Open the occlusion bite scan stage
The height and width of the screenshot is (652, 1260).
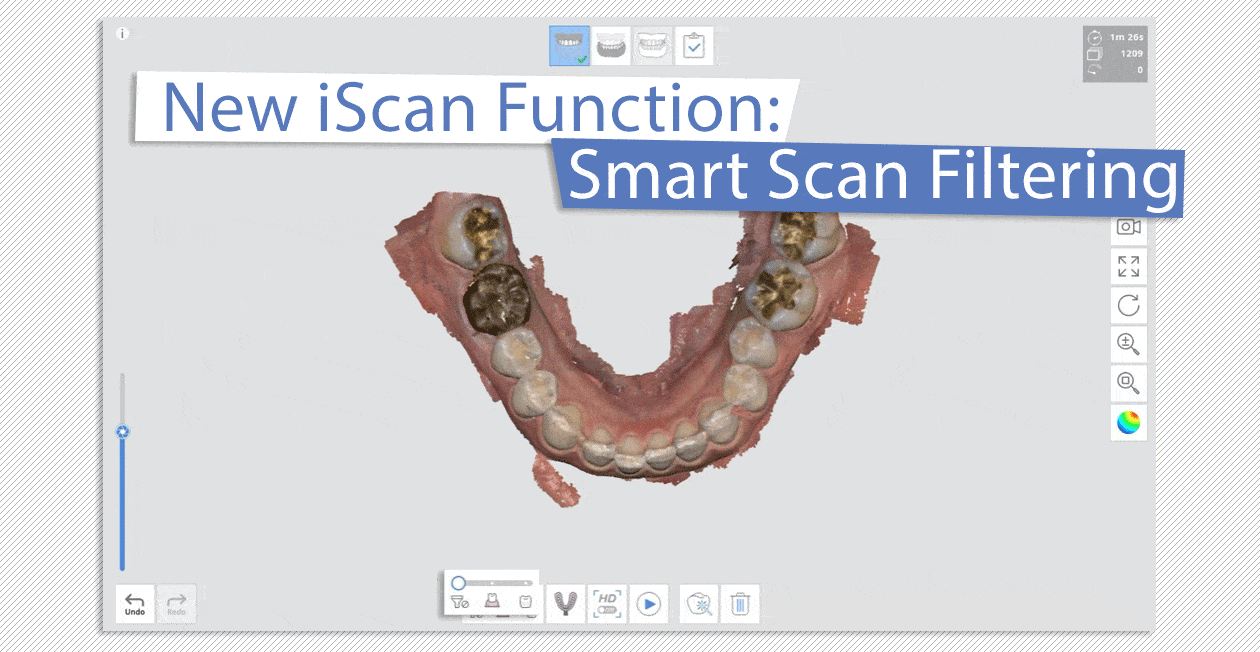pos(653,46)
